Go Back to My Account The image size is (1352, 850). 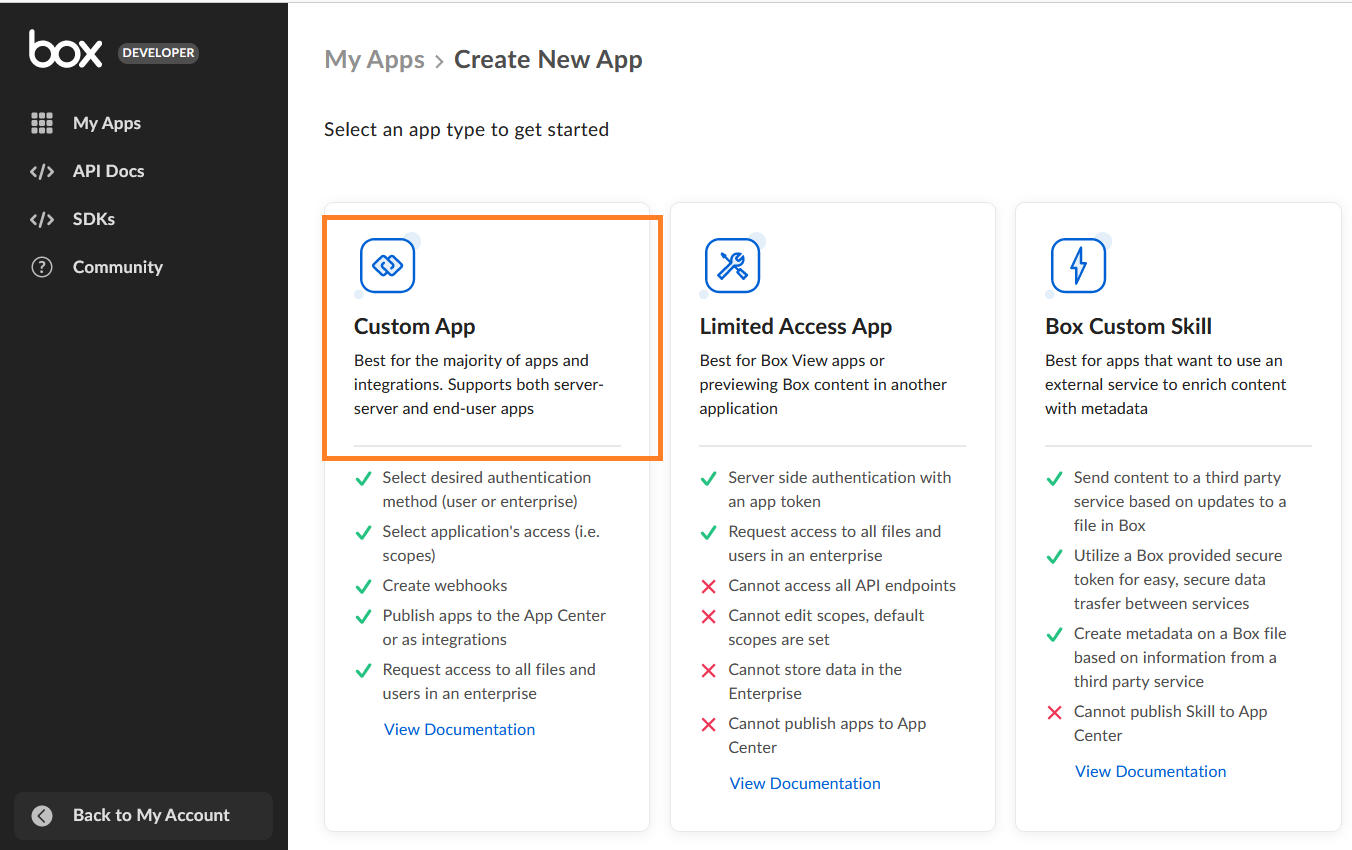143,815
